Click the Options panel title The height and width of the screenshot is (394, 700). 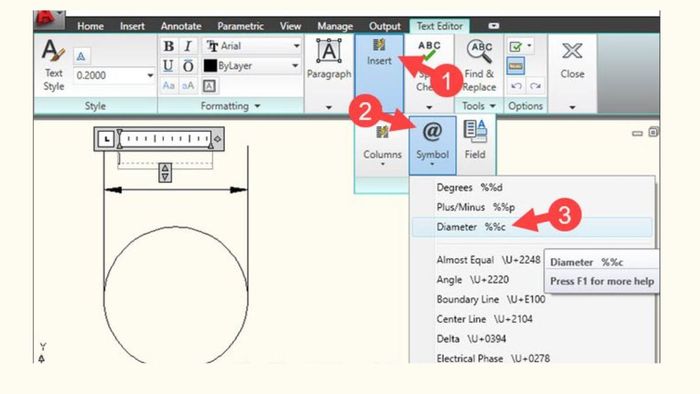525,106
